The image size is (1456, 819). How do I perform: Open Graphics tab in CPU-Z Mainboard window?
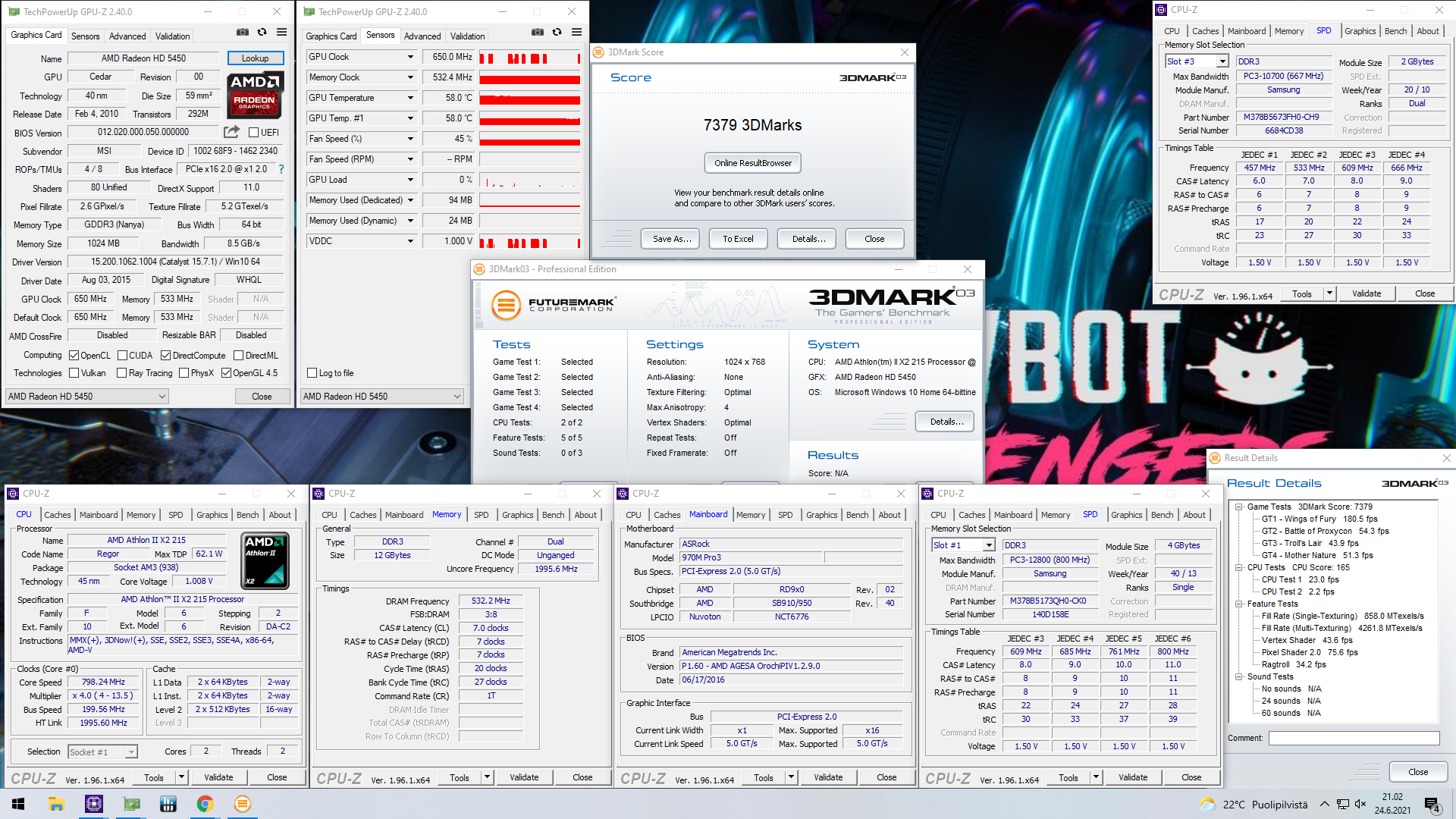point(821,515)
